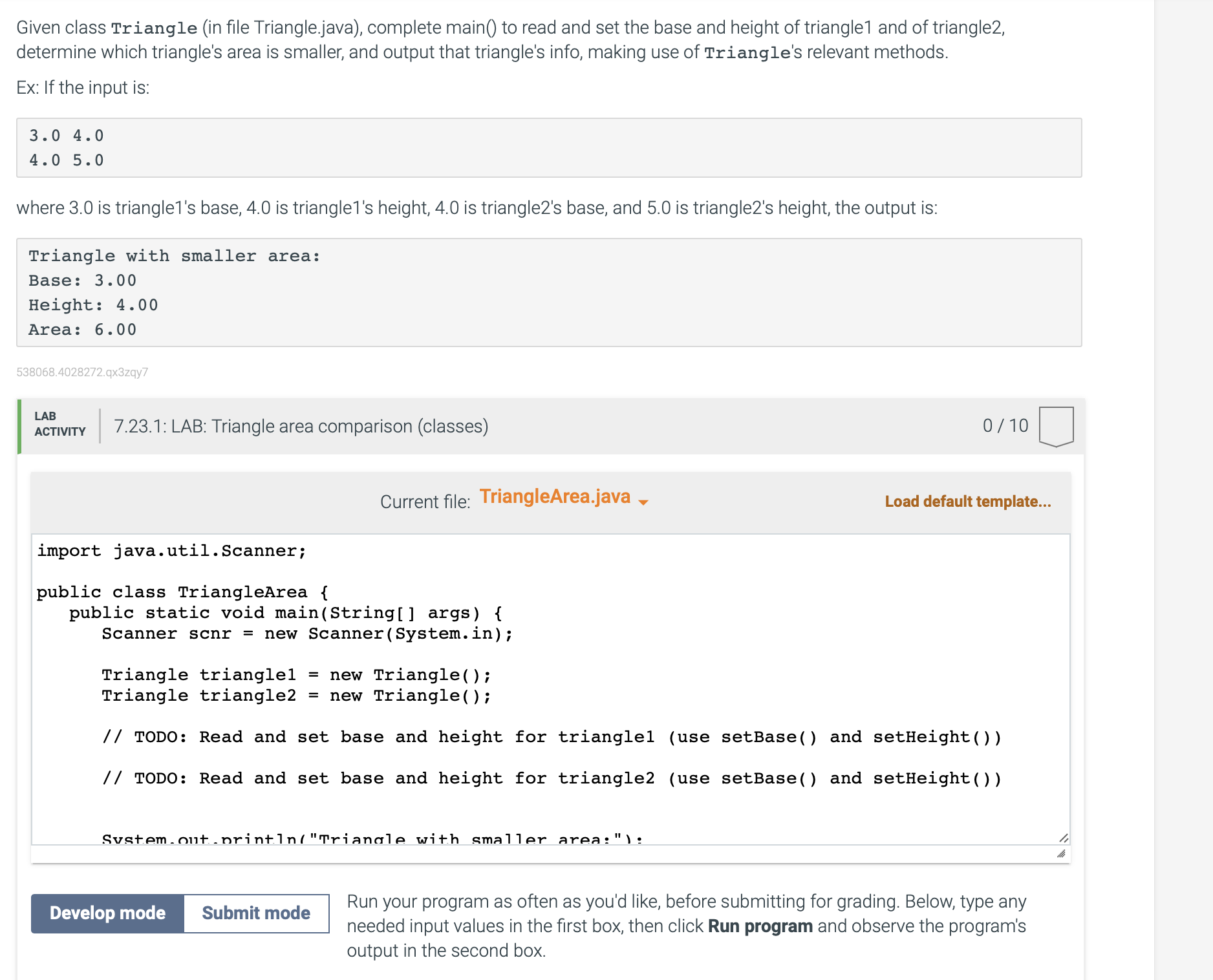This screenshot has height=980, width=1213.
Task: Click the code editor resize handle icon
Action: [1063, 838]
